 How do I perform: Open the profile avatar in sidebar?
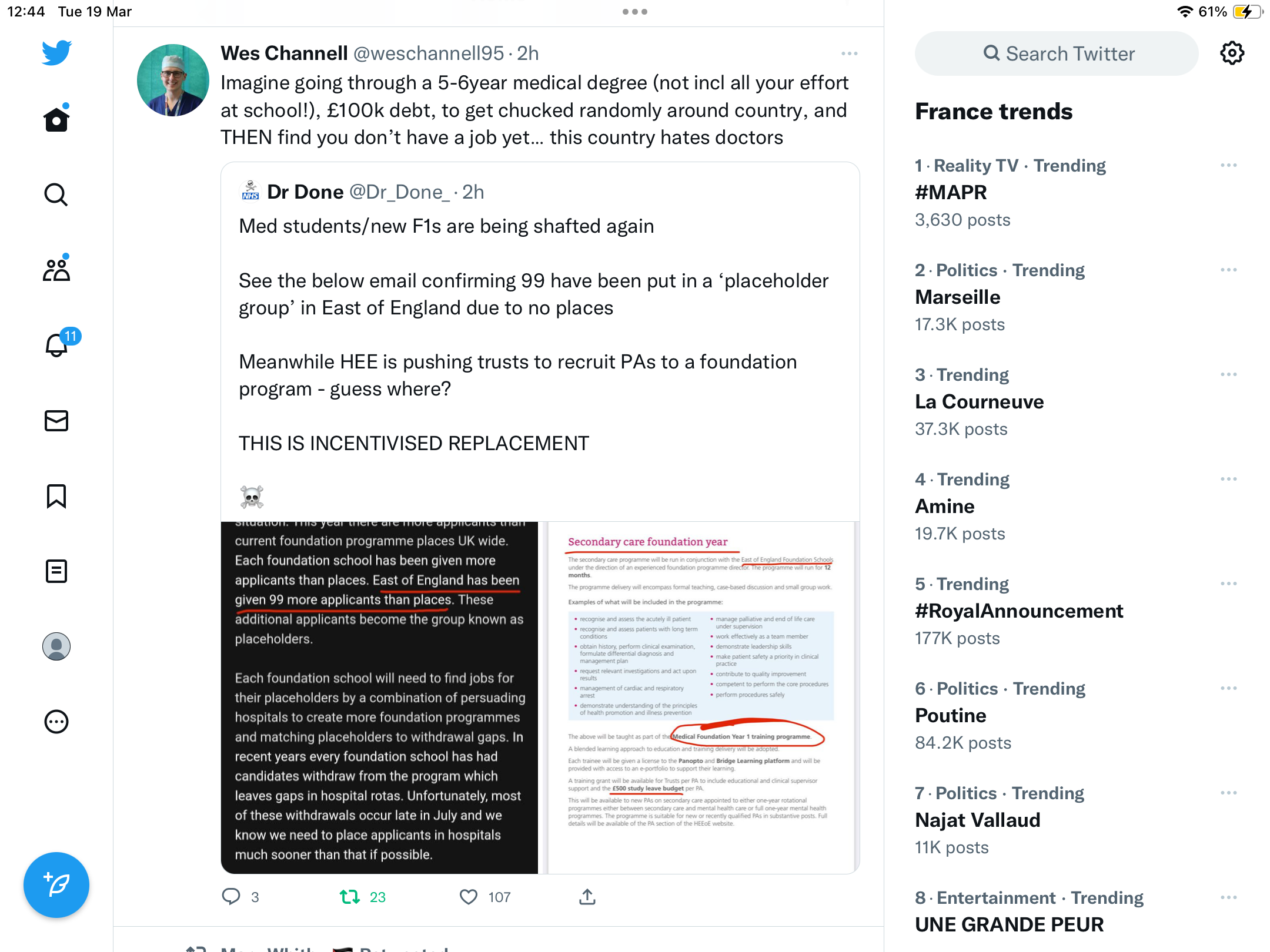[56, 646]
